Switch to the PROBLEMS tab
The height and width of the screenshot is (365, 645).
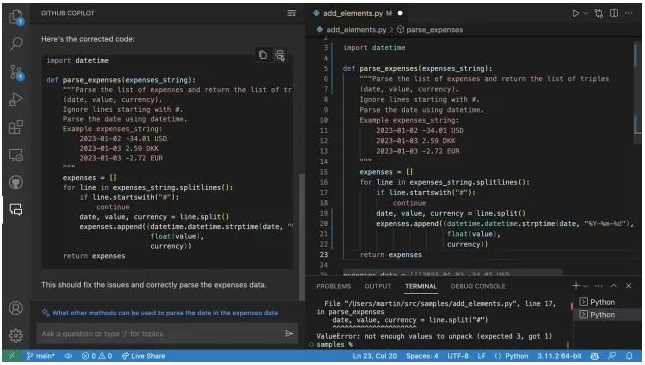pyautogui.click(x=334, y=286)
